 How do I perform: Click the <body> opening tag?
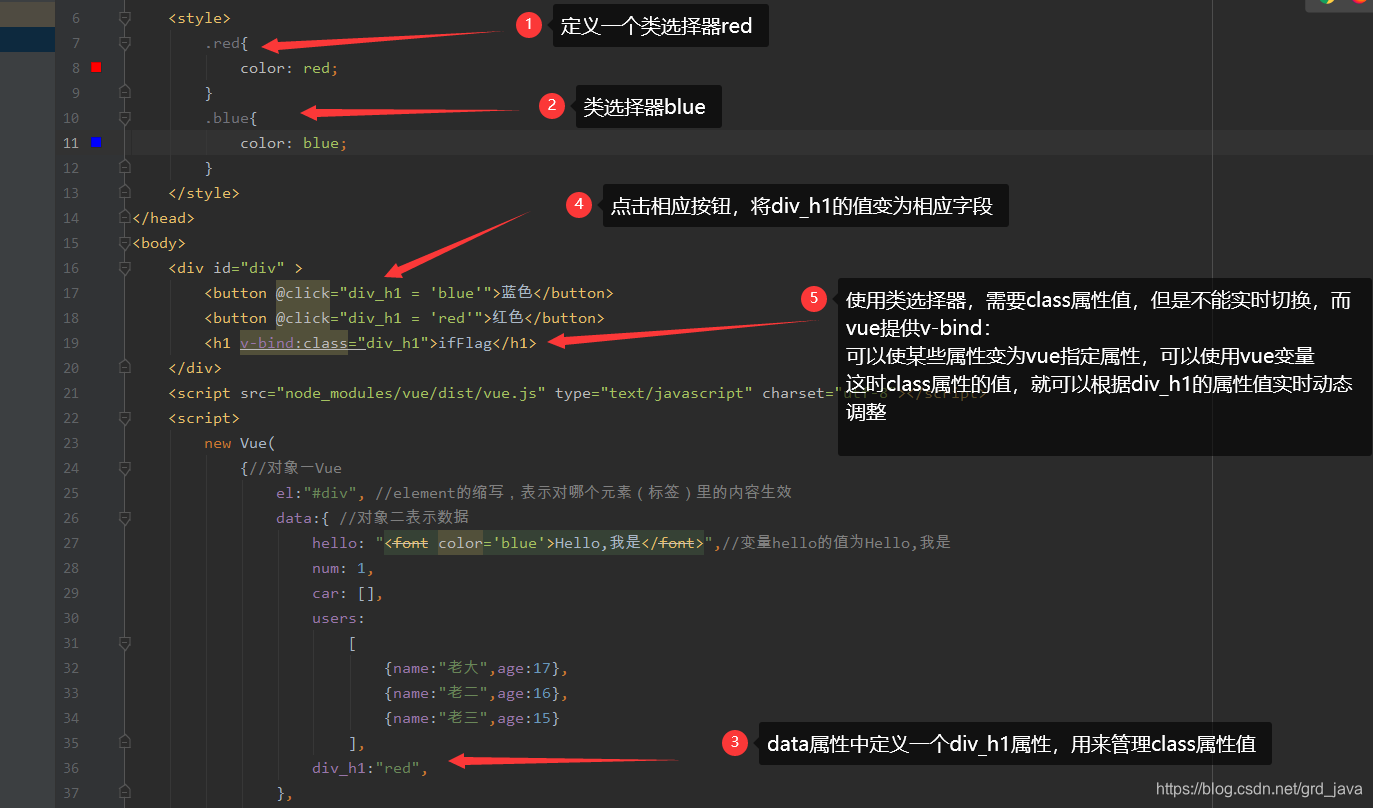pyautogui.click(x=159, y=243)
